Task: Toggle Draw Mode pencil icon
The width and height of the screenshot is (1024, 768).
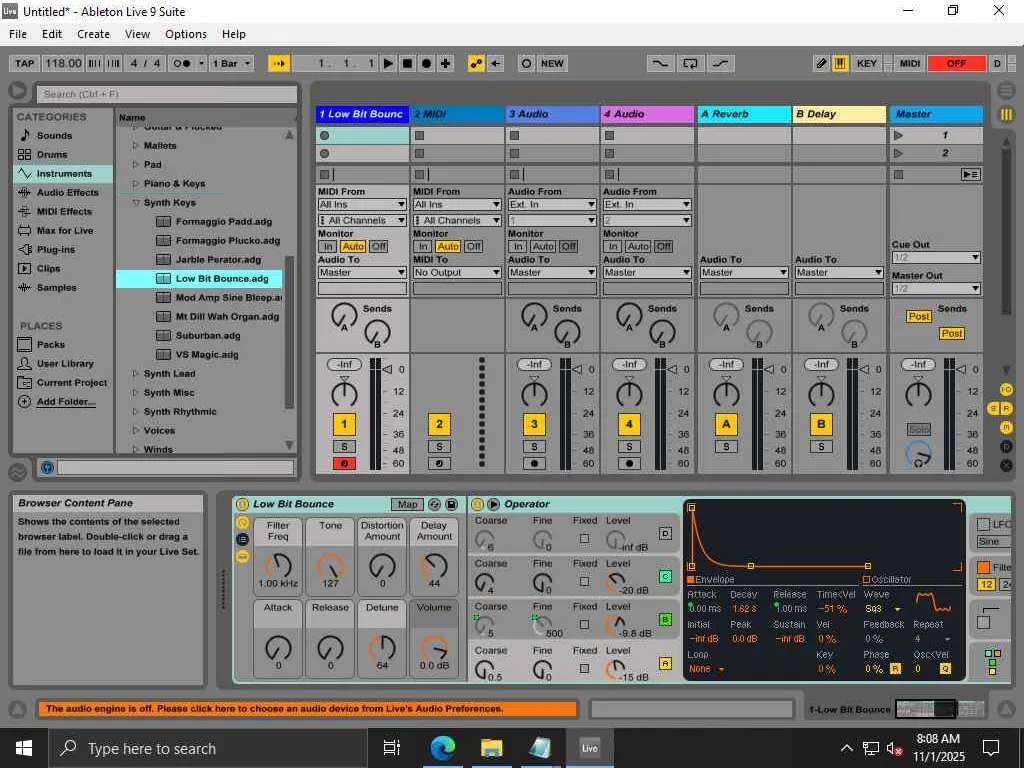Action: point(822,63)
